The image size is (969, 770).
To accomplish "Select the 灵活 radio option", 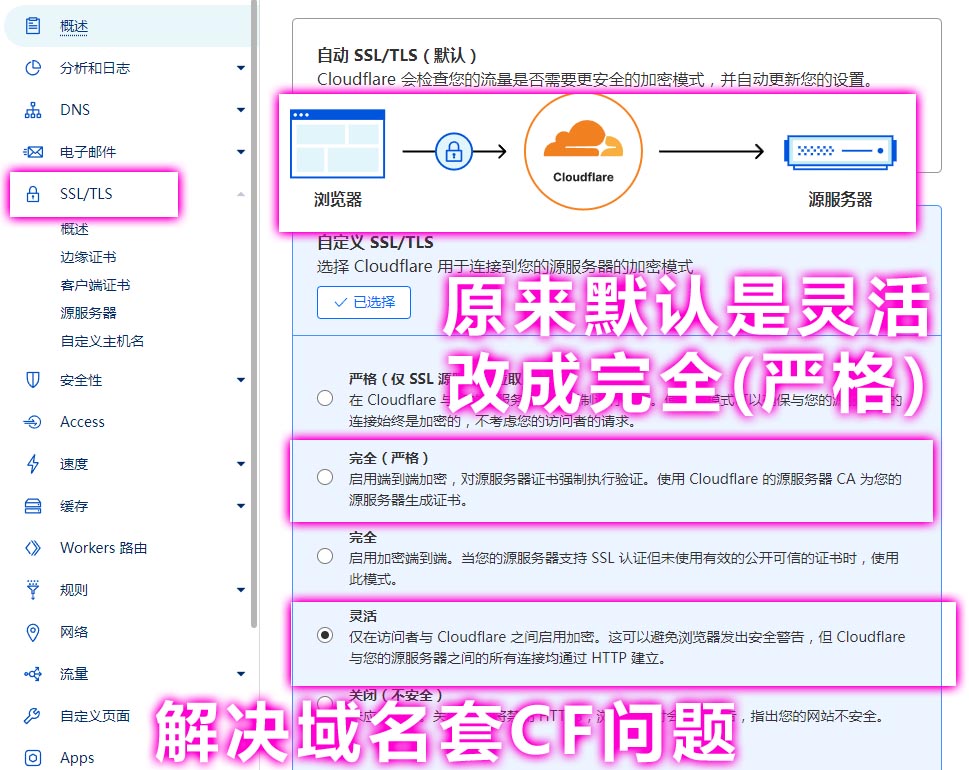I will (x=325, y=635).
